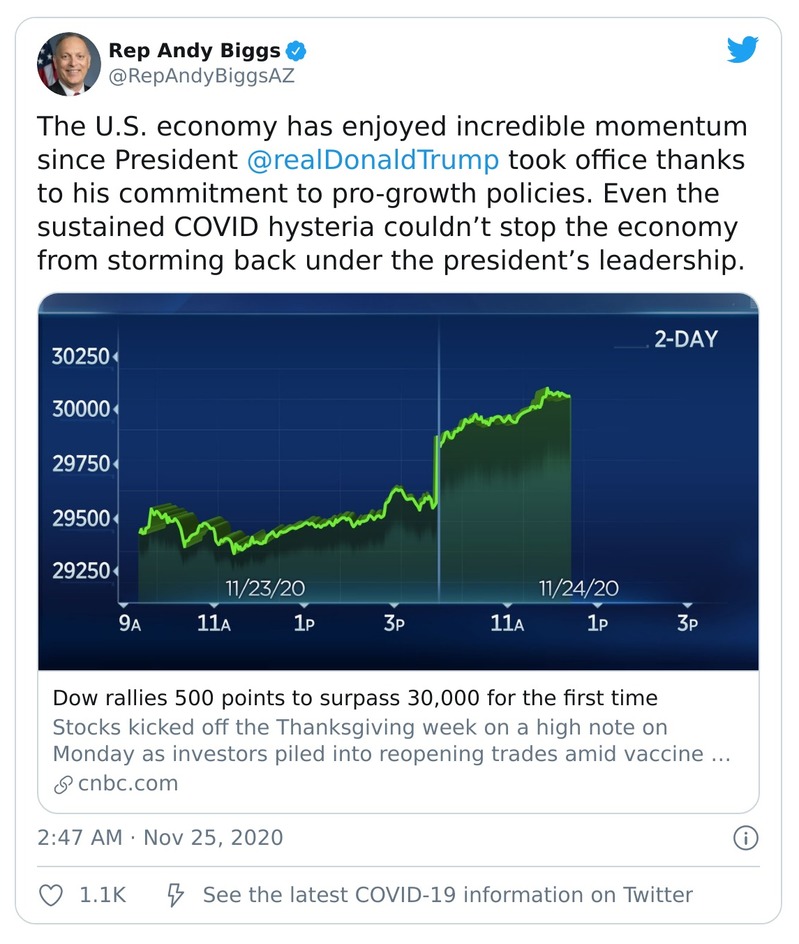Open "See the latest COVID-19 information" link

tap(447, 895)
